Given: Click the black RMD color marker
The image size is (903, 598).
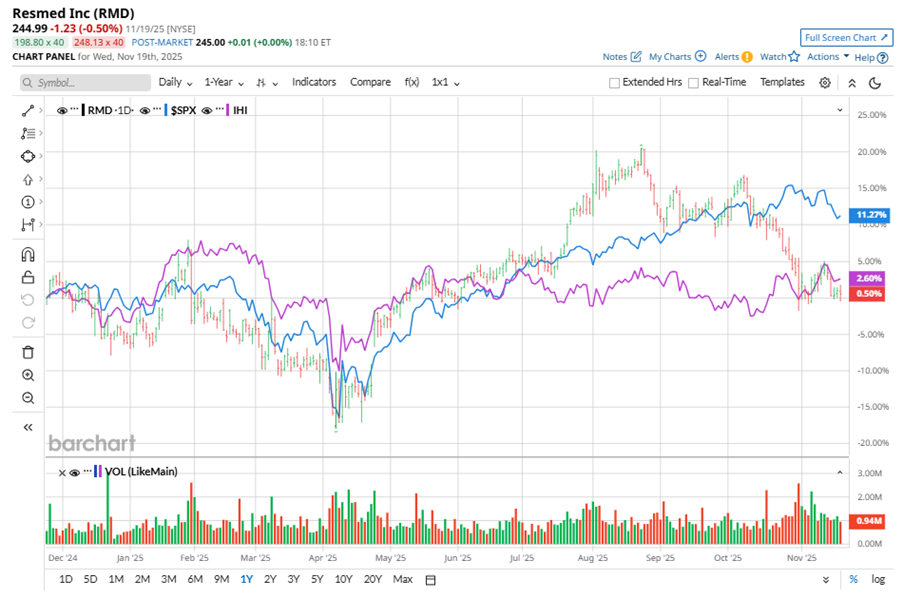Looking at the screenshot, I should (83, 110).
